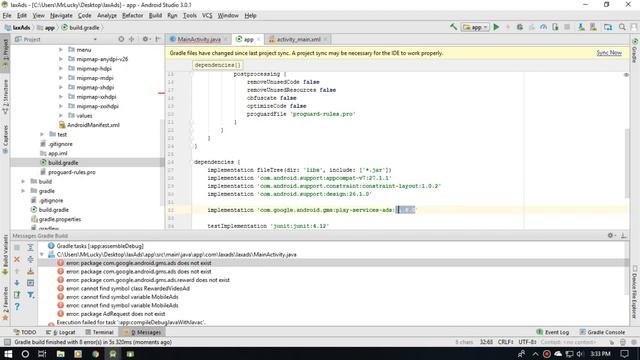Open the notification center icon
Screen dimensions: 640x360
[x=624, y=354]
